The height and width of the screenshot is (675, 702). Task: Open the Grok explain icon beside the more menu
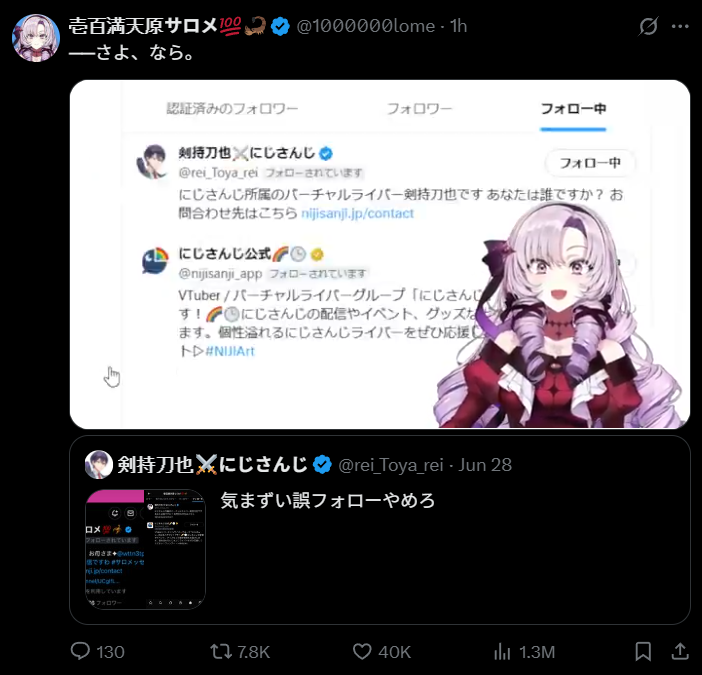[x=648, y=26]
